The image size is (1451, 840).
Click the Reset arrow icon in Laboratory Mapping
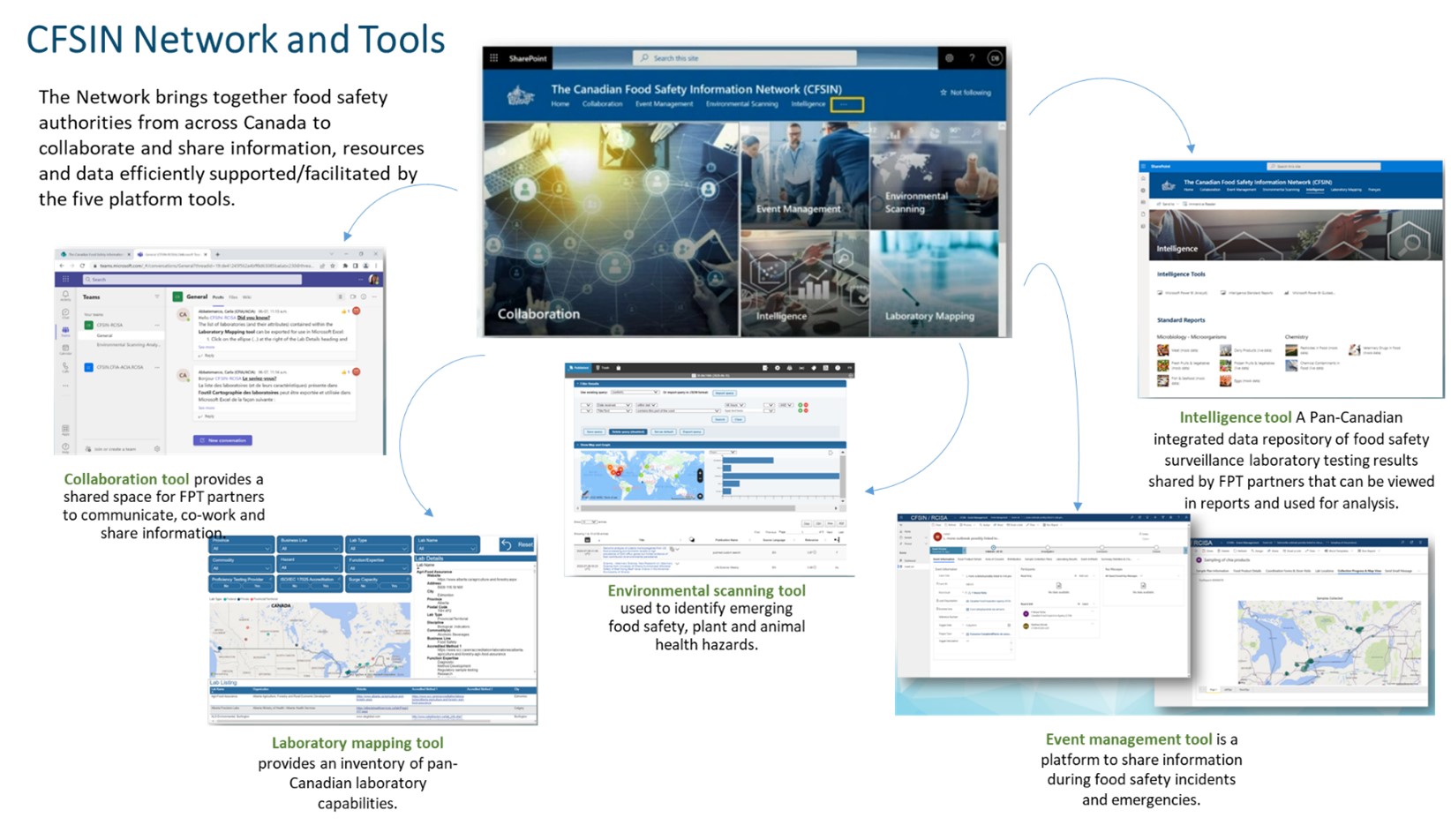pyautogui.click(x=507, y=544)
